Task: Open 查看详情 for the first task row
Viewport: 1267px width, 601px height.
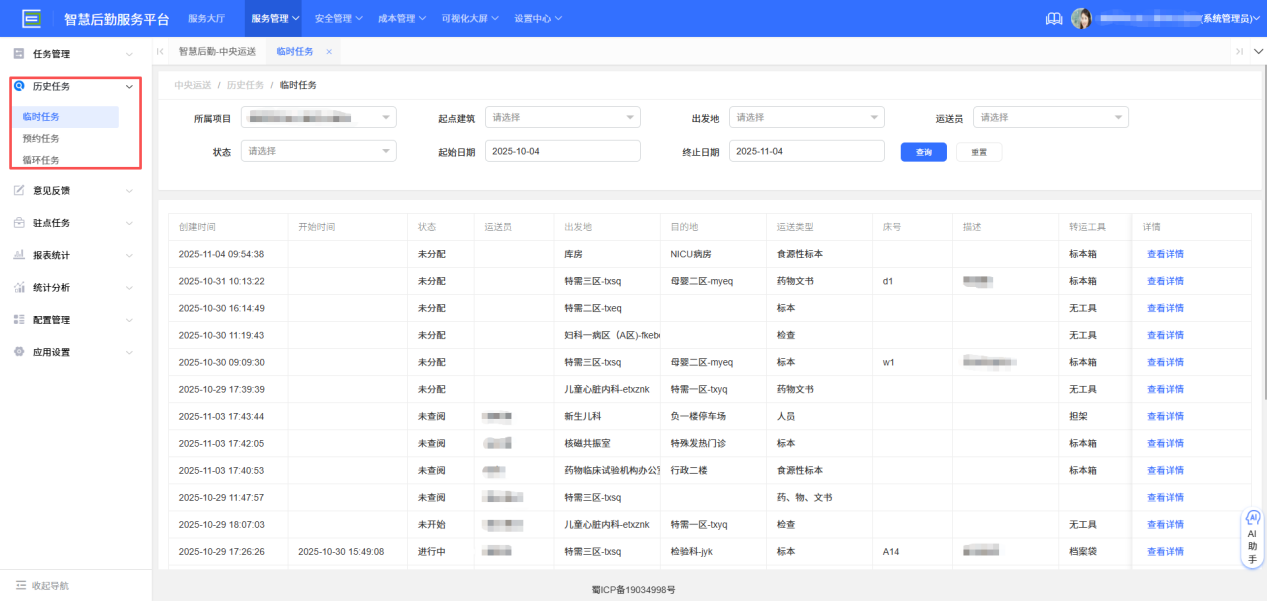Action: tap(1164, 253)
